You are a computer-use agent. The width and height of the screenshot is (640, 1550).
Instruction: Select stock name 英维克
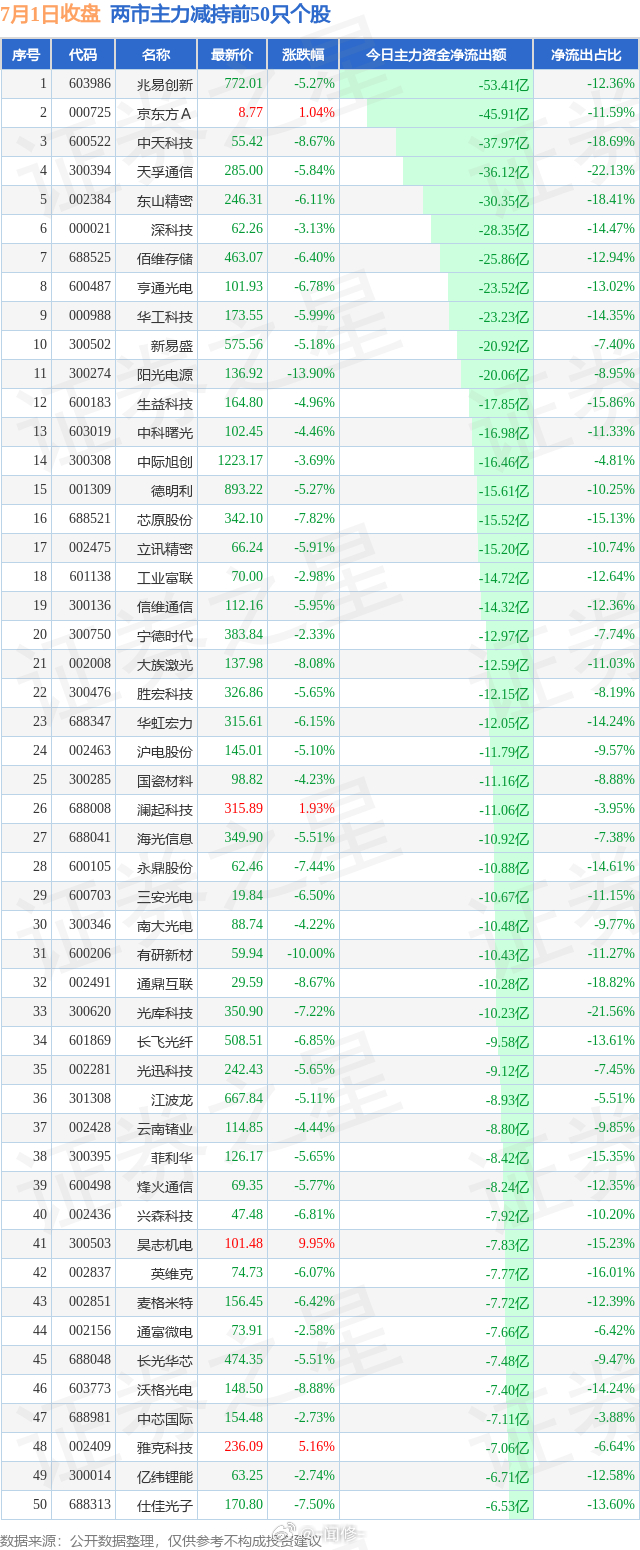pyautogui.click(x=172, y=1273)
